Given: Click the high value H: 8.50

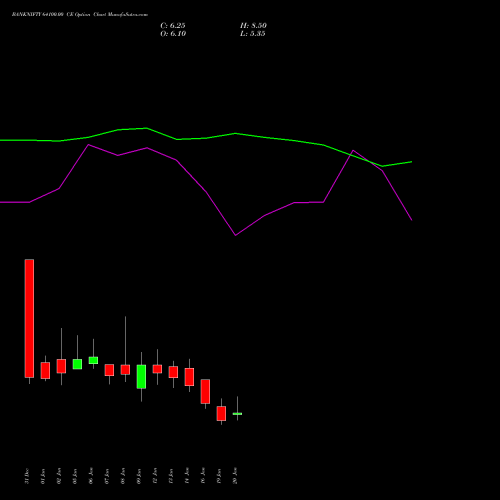Looking at the screenshot, I should click(253, 26).
